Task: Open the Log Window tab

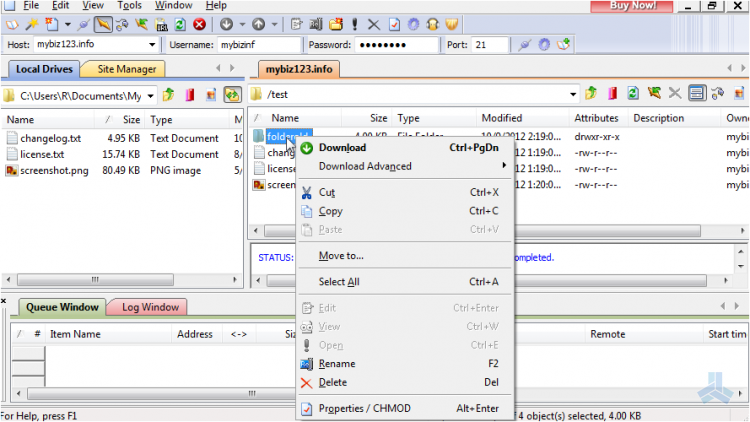Action: point(149,308)
